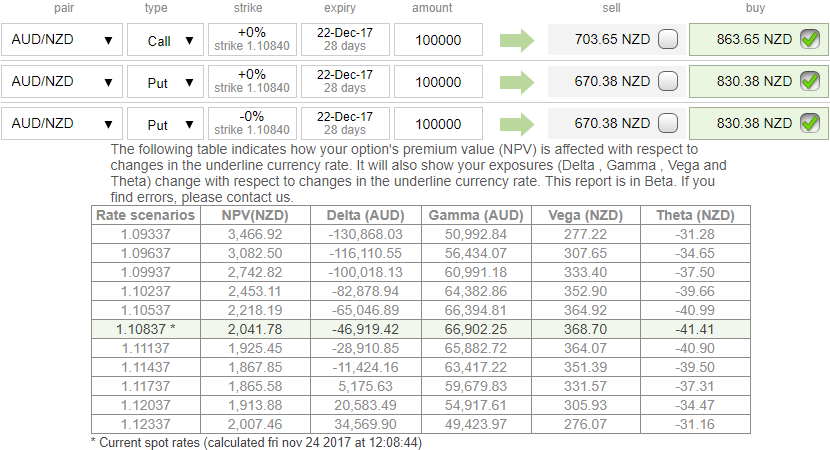The height and width of the screenshot is (450, 830).
Task: Open the Put type dropdown in the second row
Action: pos(165,83)
